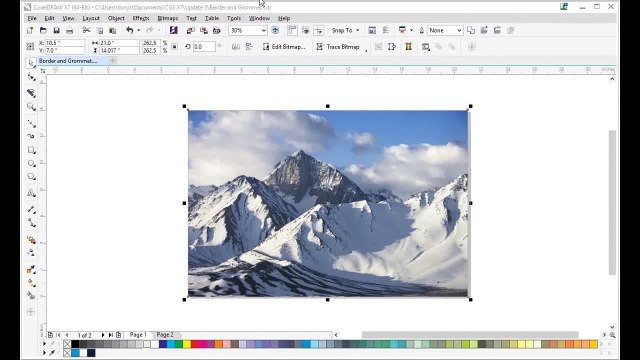Toggle the lock ratio button

coord(174,47)
